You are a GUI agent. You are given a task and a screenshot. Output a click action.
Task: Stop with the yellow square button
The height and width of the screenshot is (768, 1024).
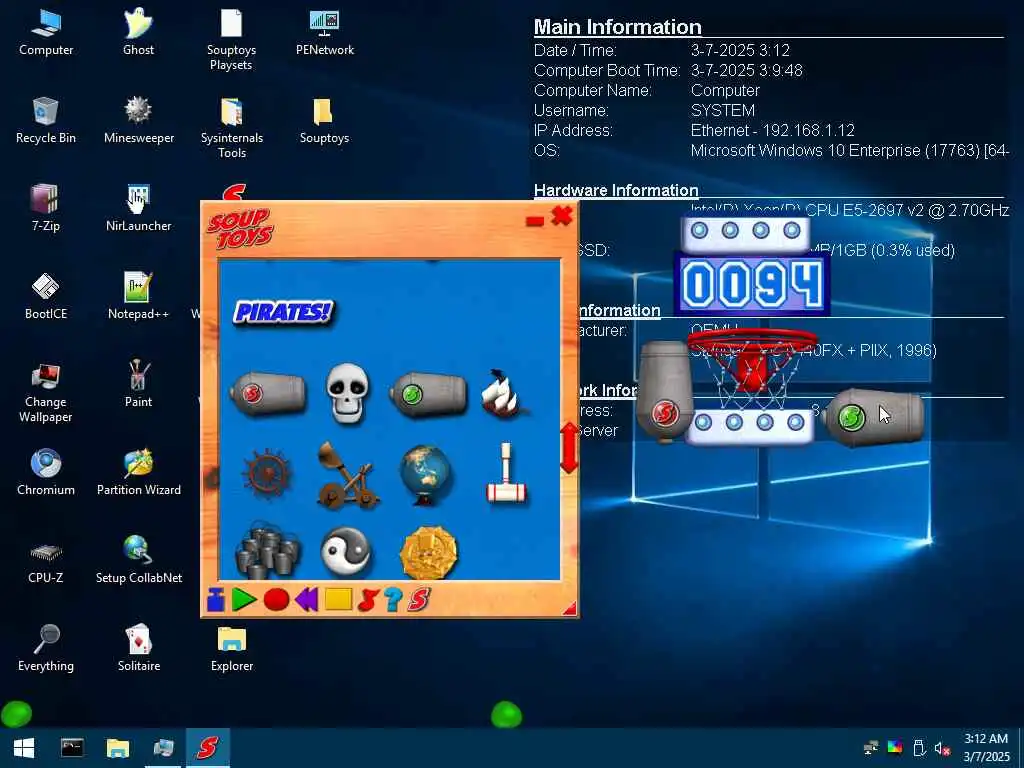pyautogui.click(x=338, y=599)
